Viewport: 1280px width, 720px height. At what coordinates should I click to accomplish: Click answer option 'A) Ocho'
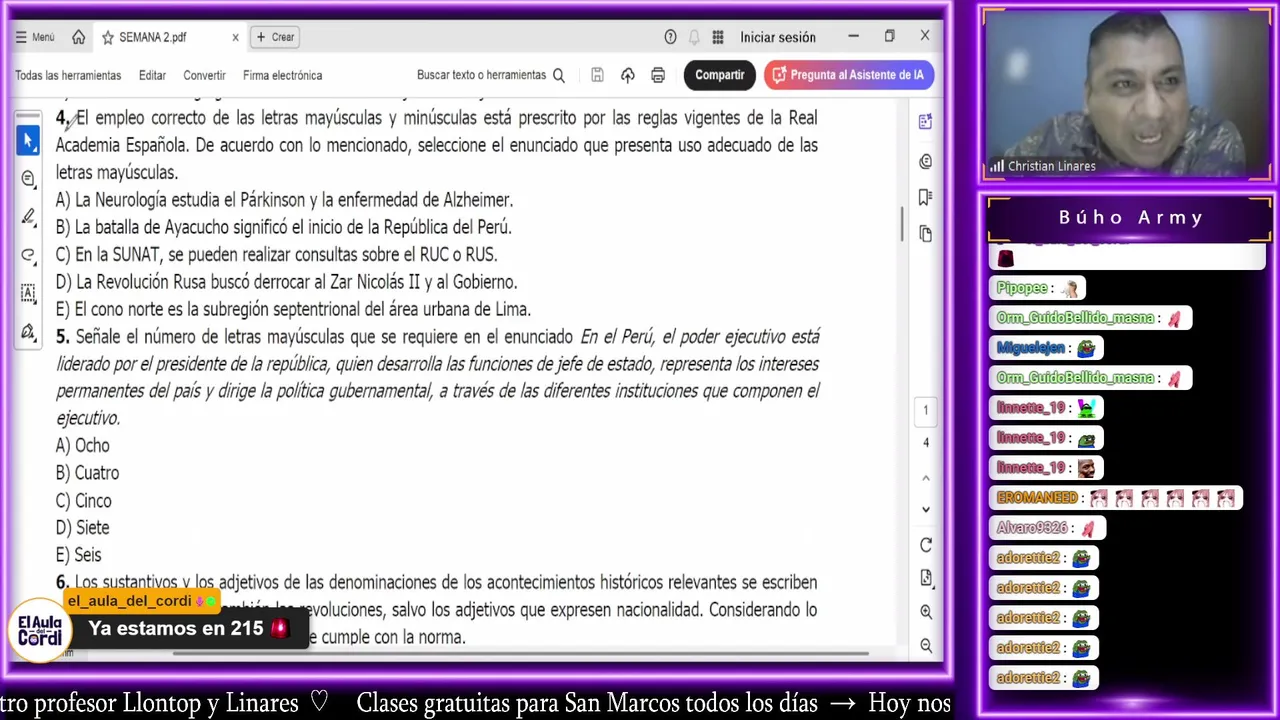(83, 446)
